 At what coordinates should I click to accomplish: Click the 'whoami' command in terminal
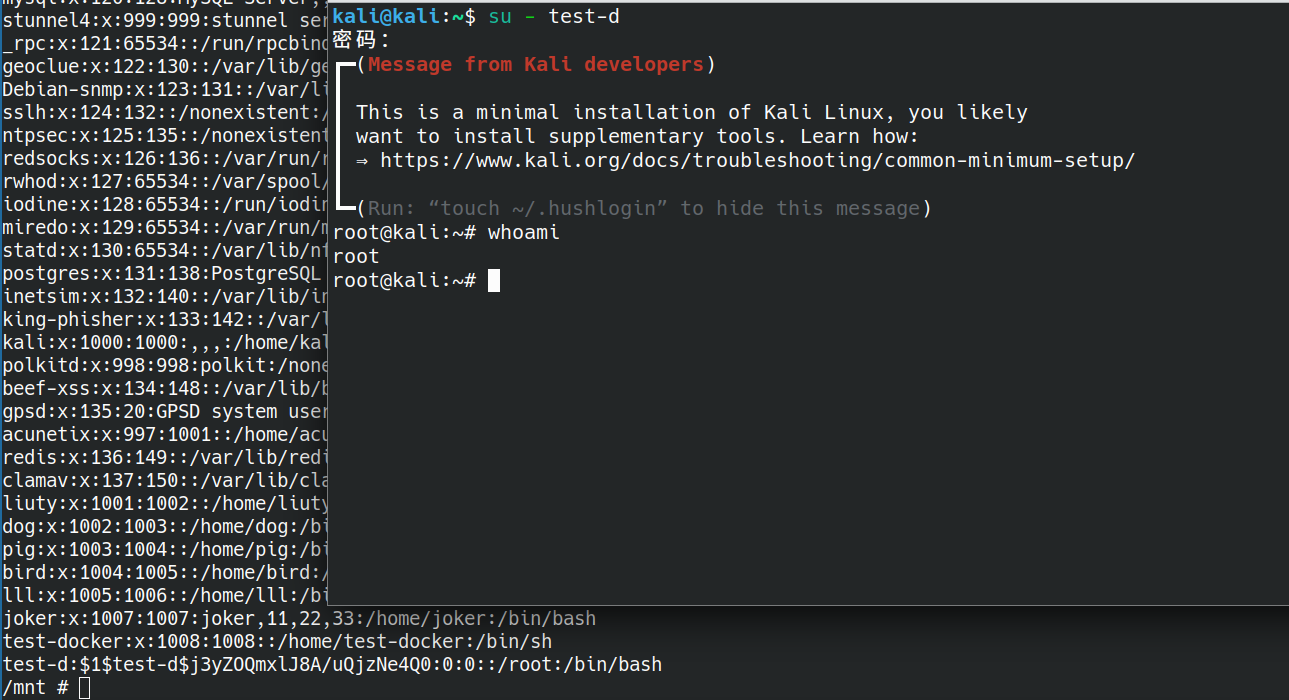coord(524,232)
